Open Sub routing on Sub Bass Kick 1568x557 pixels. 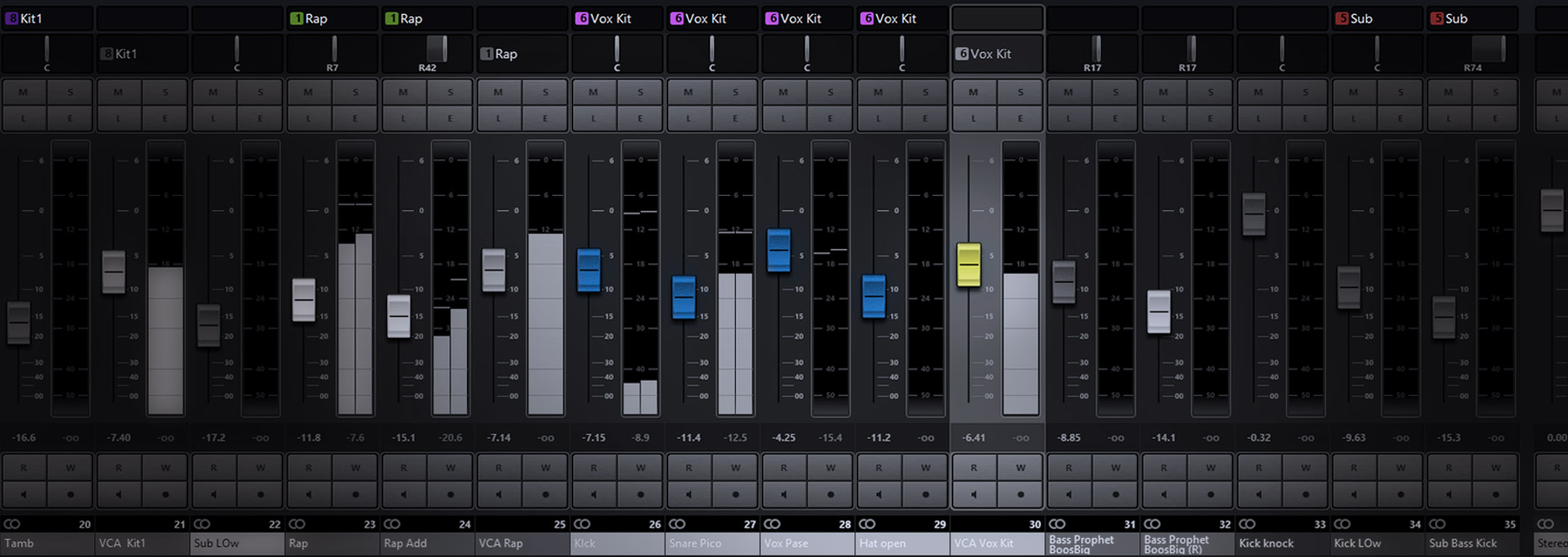point(1472,18)
